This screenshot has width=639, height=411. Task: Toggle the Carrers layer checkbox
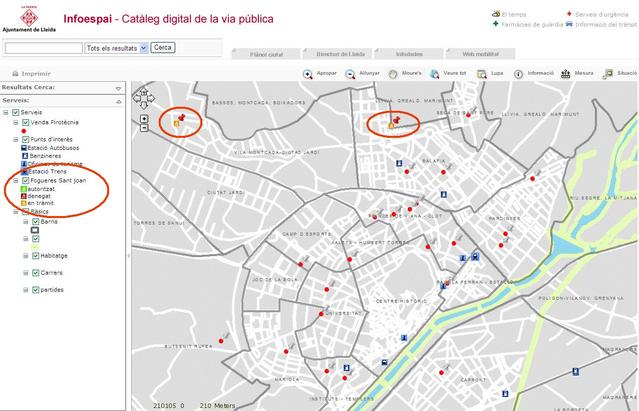(x=36, y=272)
